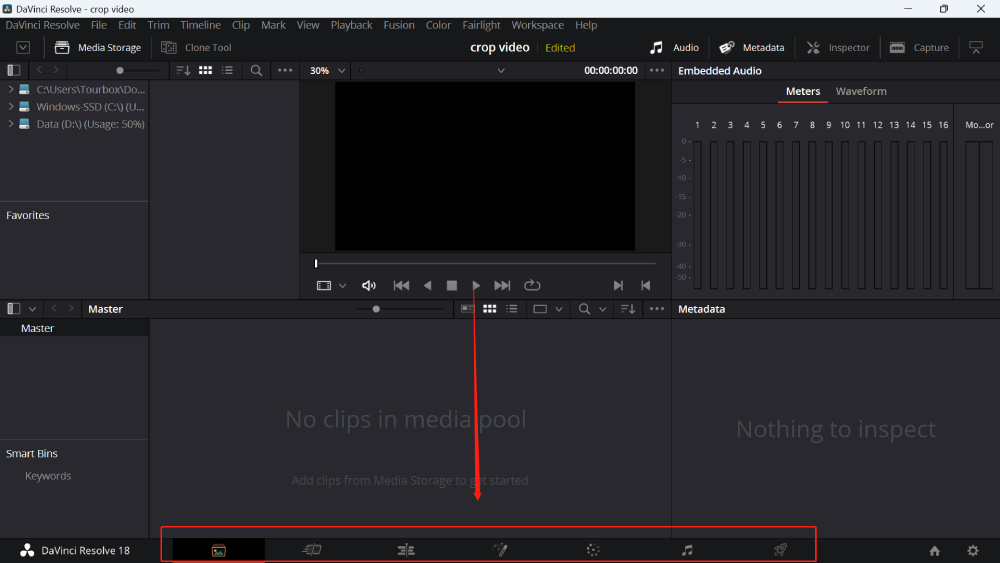Image resolution: width=1000 pixels, height=563 pixels.
Task: Switch media storage to list view
Action: (x=228, y=70)
